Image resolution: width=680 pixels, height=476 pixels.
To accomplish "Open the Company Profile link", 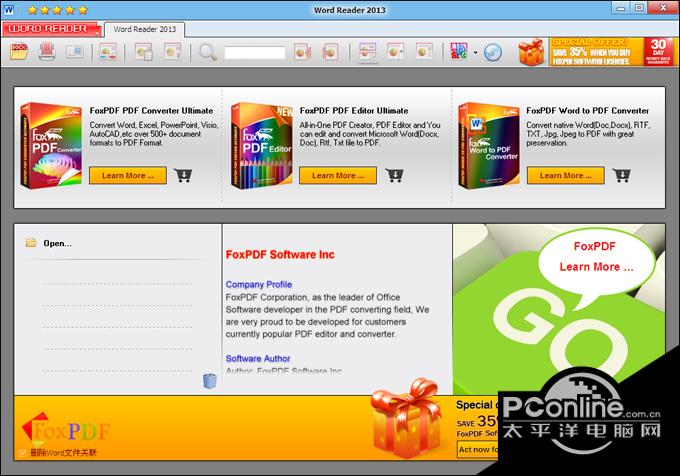I will point(258,284).
